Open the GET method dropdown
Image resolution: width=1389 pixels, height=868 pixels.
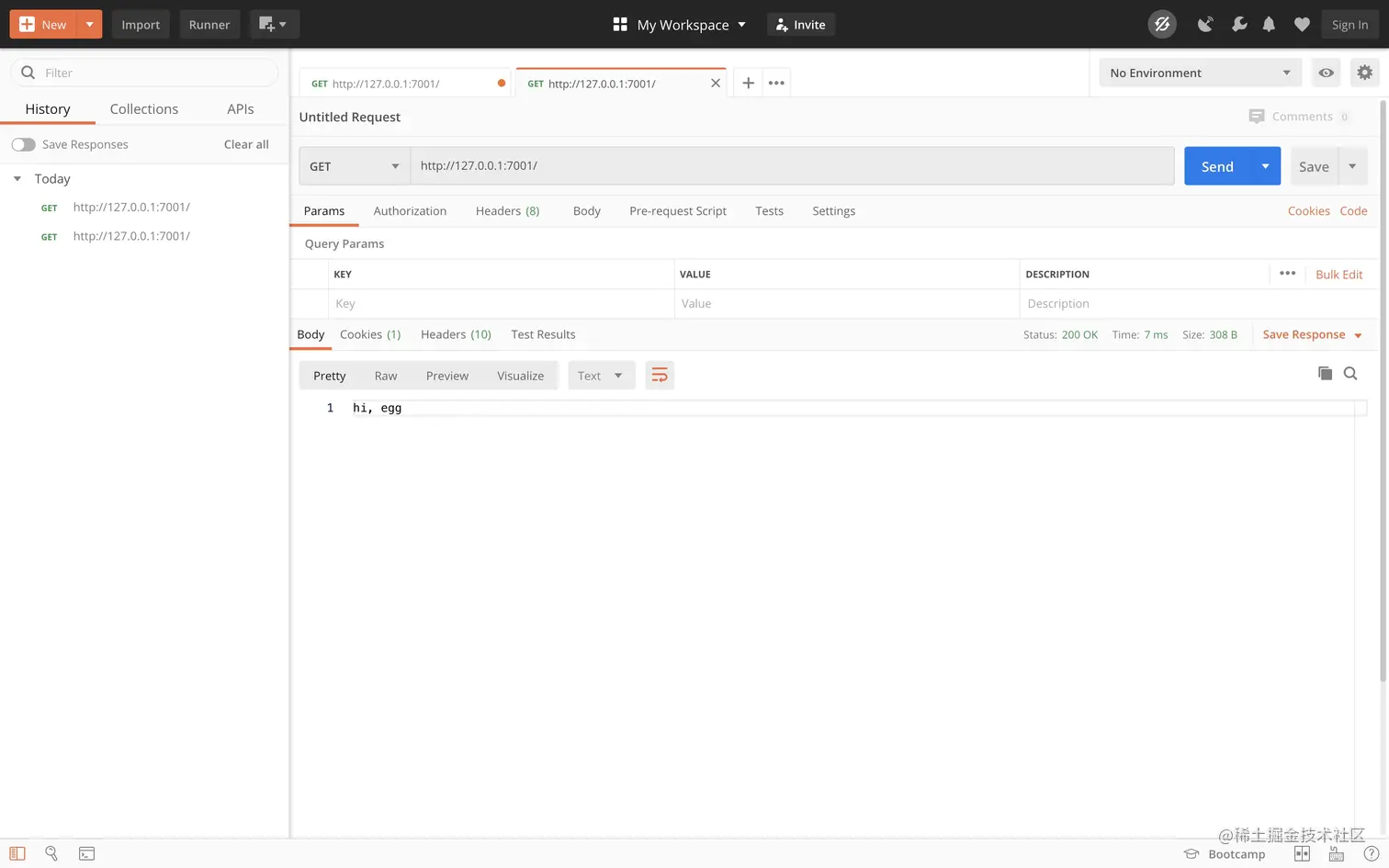coord(355,166)
